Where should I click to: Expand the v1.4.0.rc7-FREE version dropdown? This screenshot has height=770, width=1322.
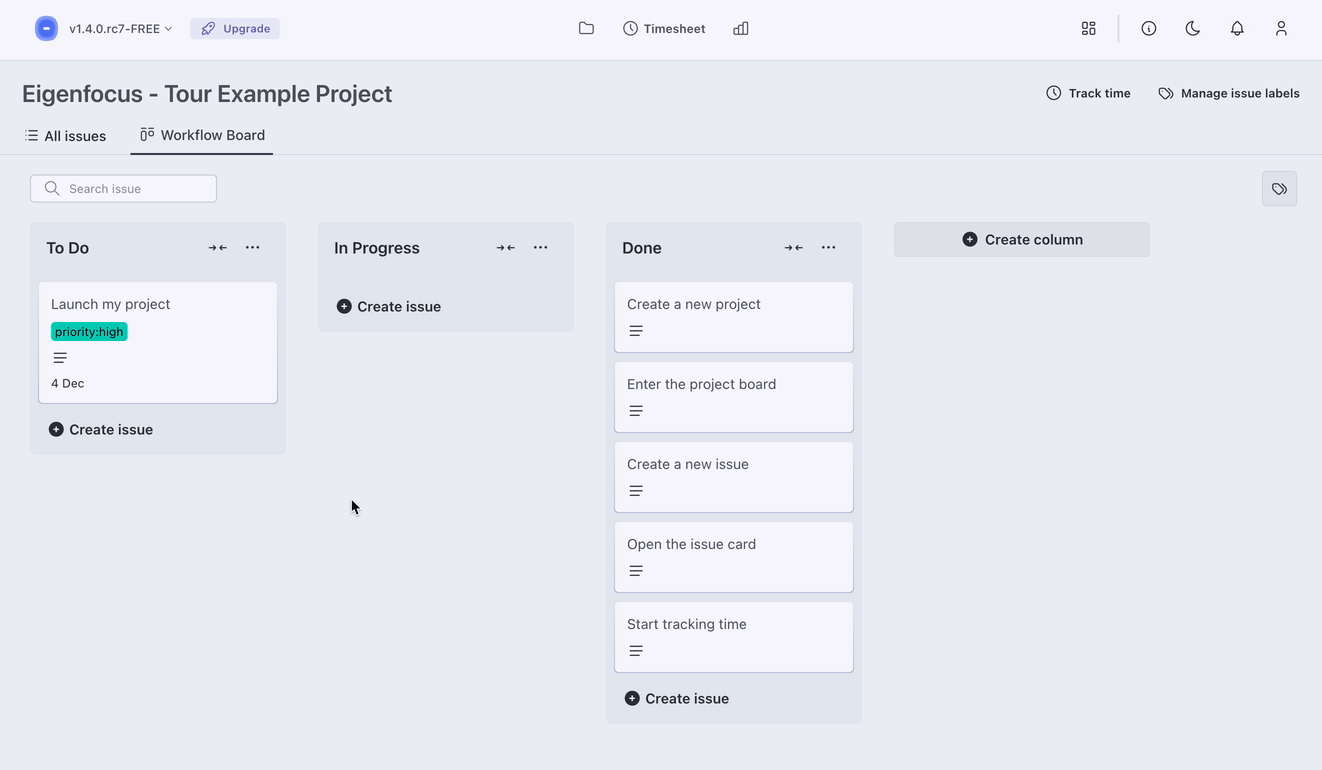coord(120,29)
